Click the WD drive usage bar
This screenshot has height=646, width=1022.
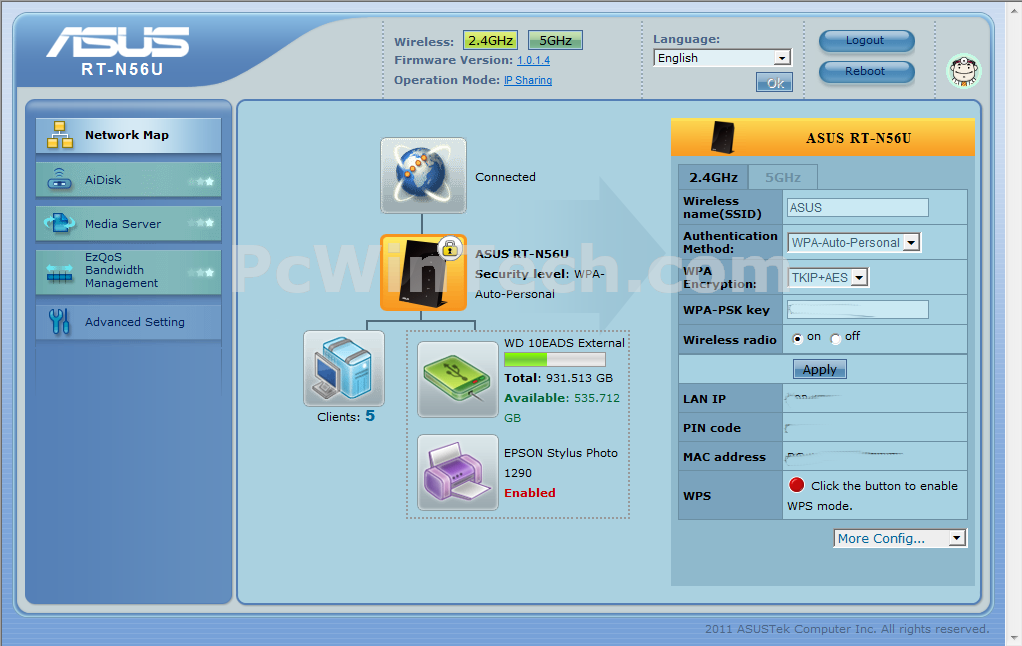pyautogui.click(x=555, y=359)
